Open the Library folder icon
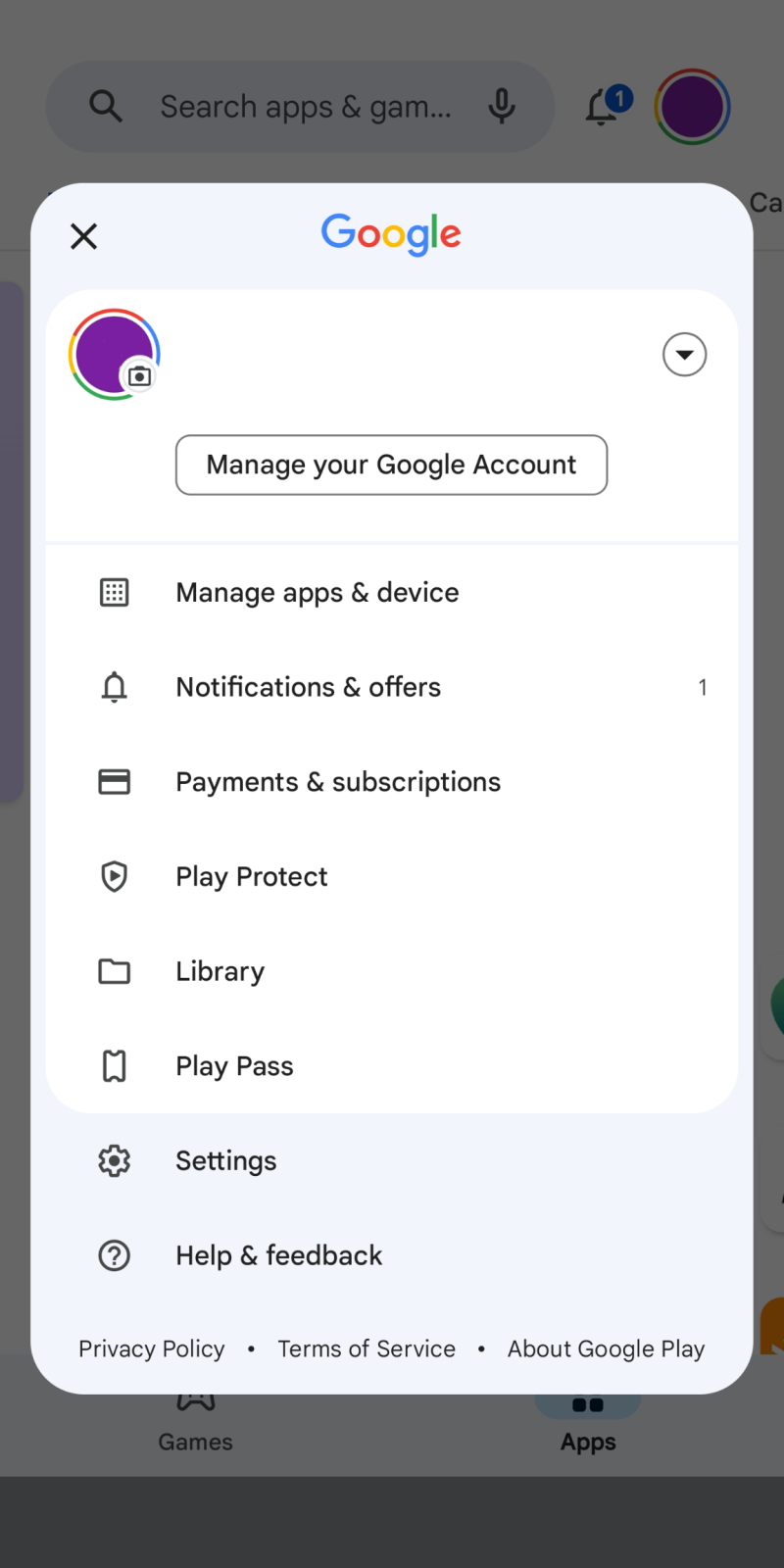The image size is (784, 1568). pyautogui.click(x=115, y=971)
